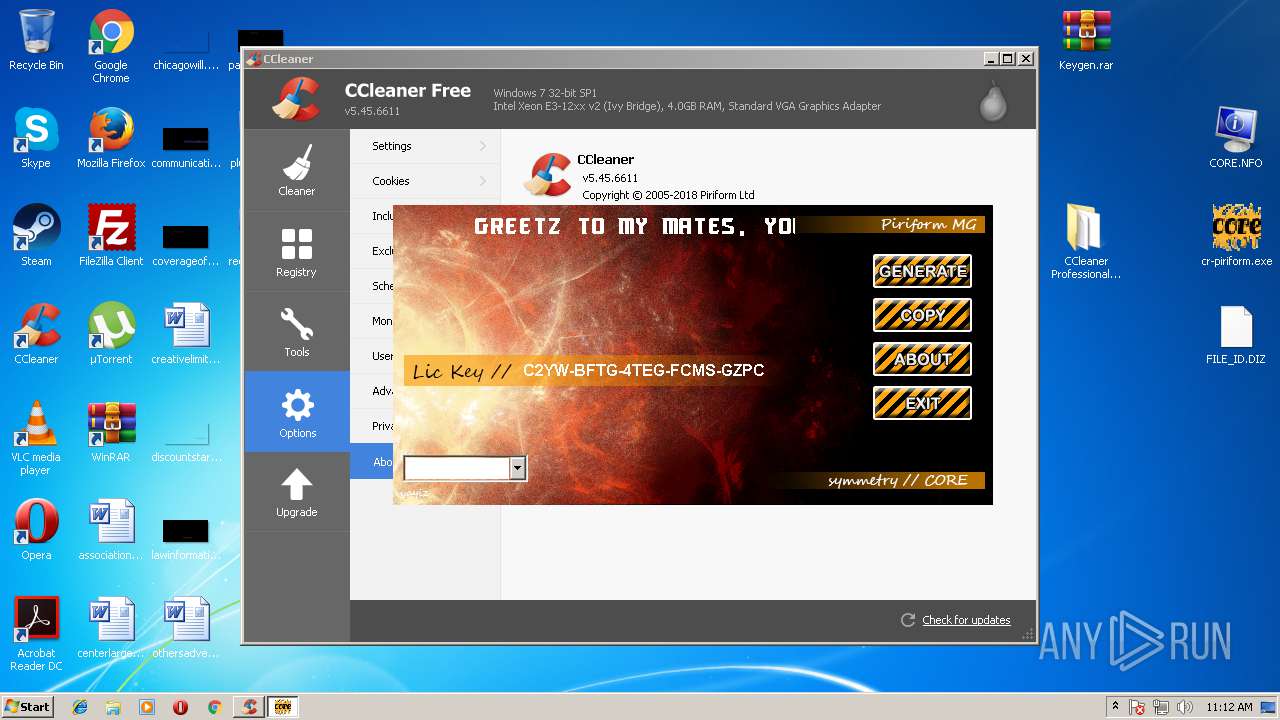Open the Settings options page
1280x720 pixels.
(x=425, y=146)
